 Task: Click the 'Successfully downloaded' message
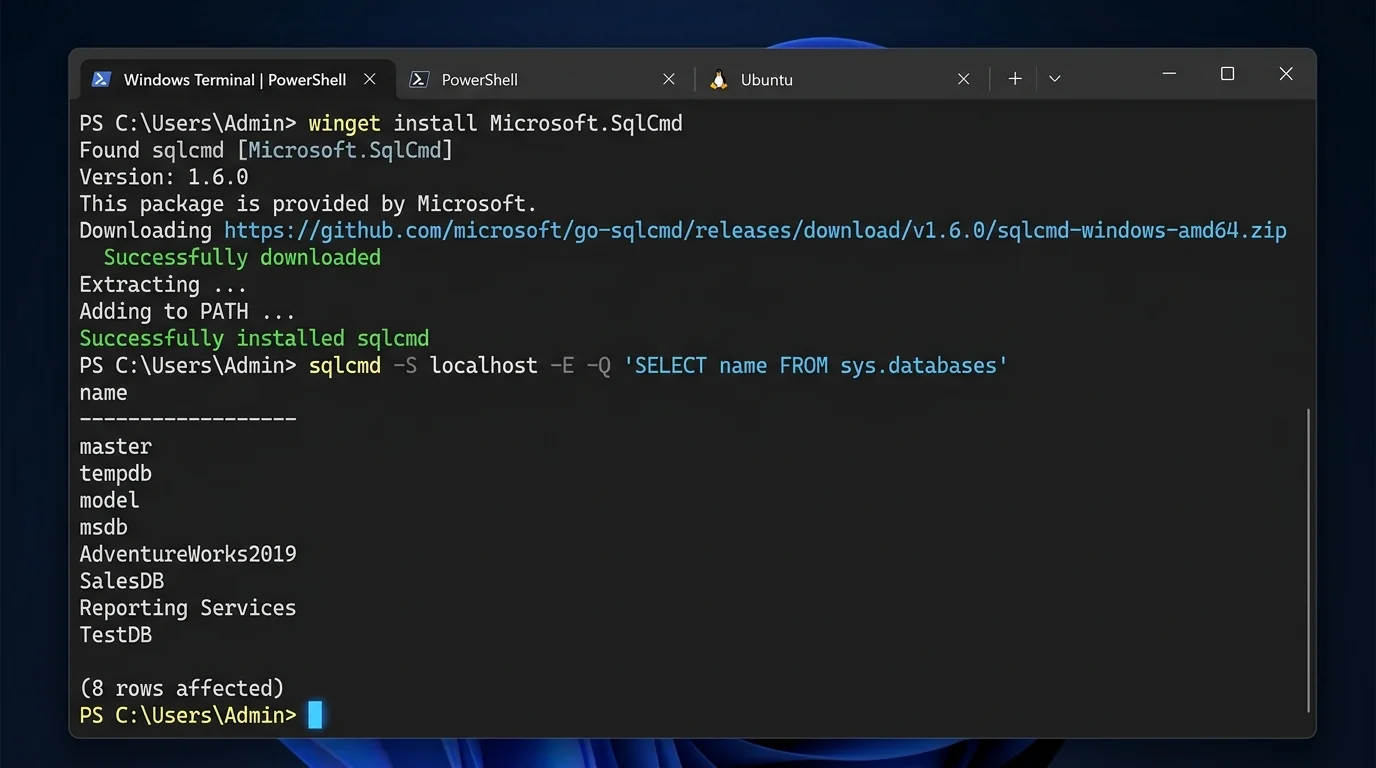tap(242, 257)
